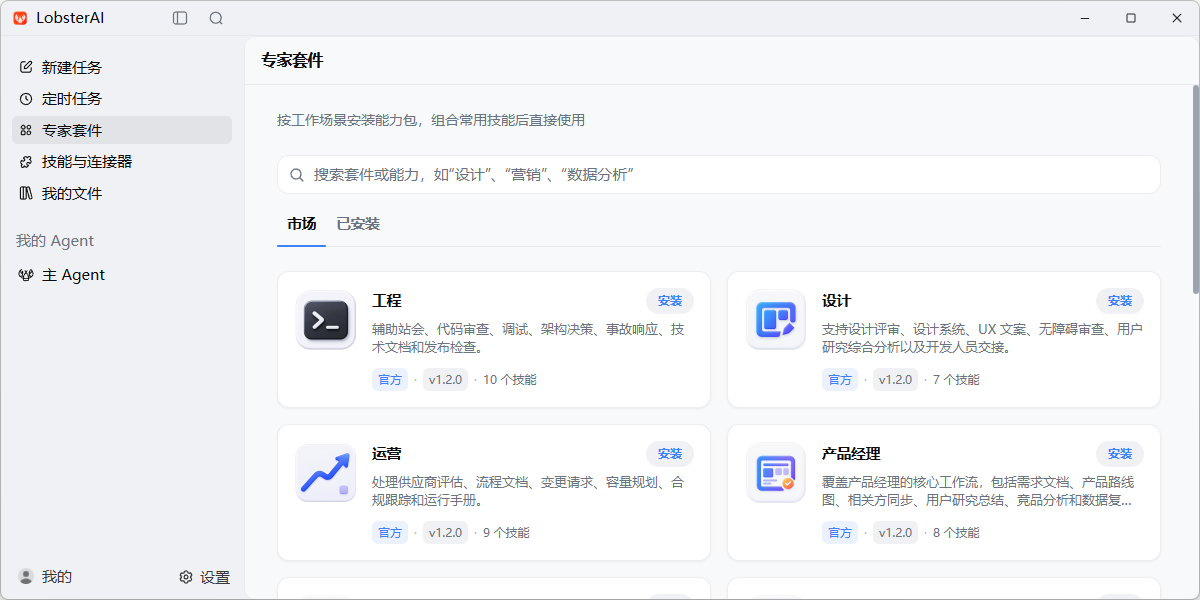Install the 产品经理 package

[x=1120, y=454]
